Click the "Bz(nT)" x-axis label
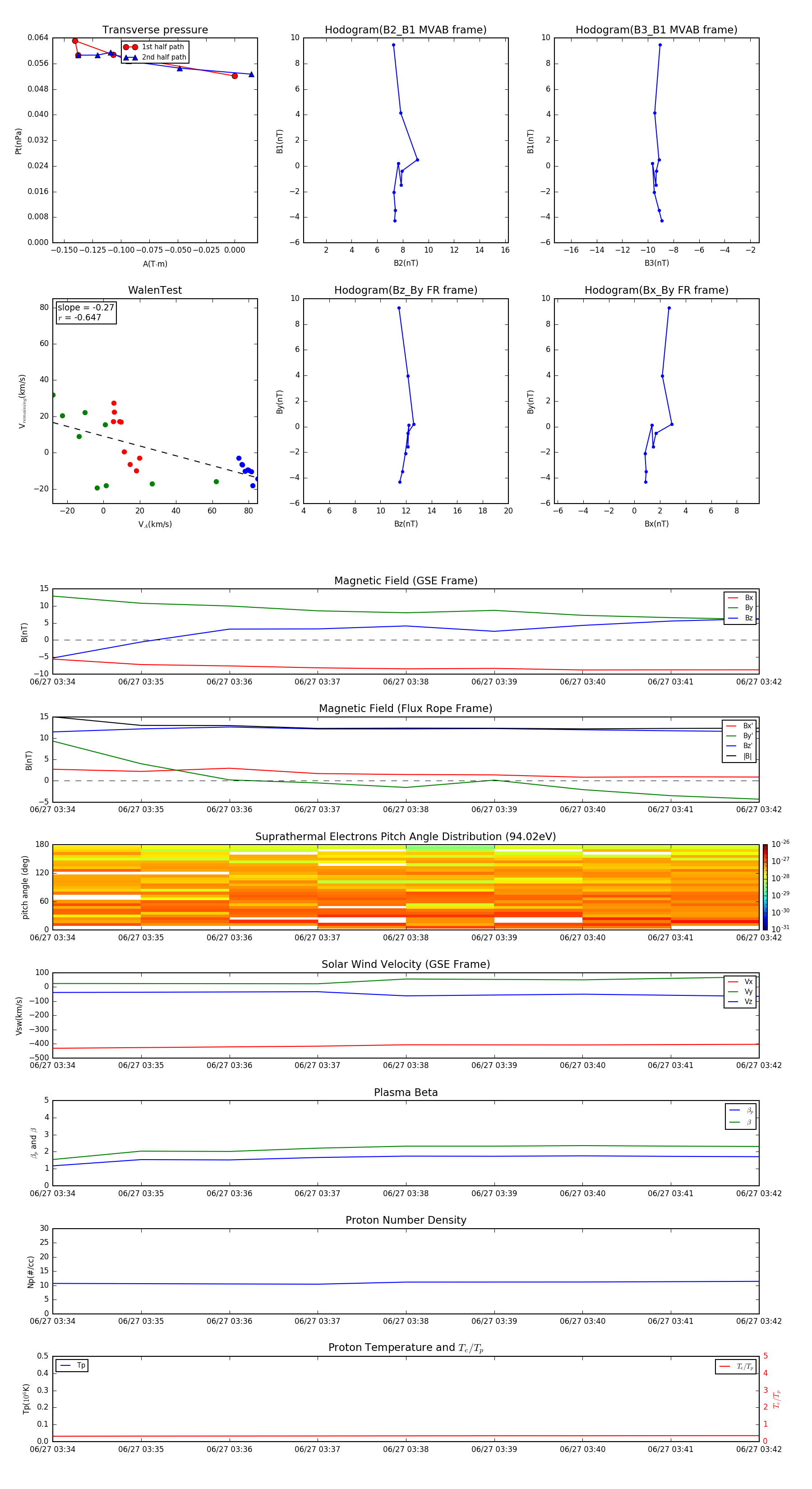Image resolution: width=812 pixels, height=1489 pixels. pos(406,524)
